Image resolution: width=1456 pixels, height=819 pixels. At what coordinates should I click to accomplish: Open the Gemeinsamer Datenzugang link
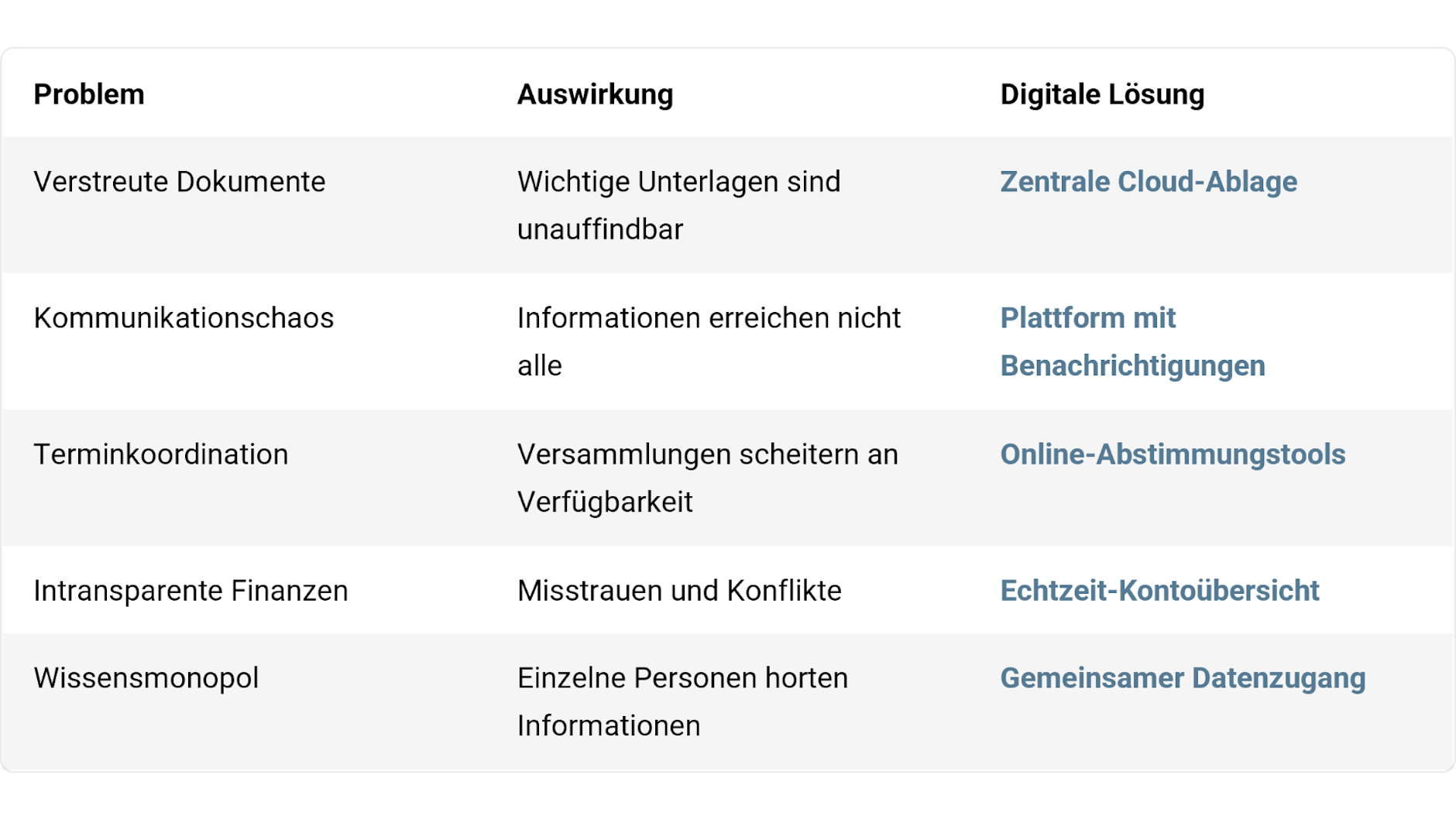pyautogui.click(x=1183, y=678)
